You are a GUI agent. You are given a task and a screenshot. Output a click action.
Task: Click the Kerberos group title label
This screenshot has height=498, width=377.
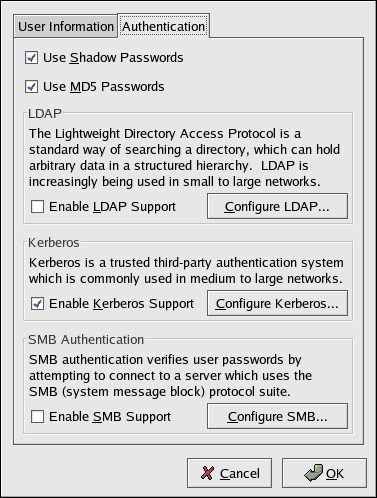pyautogui.click(x=54, y=243)
